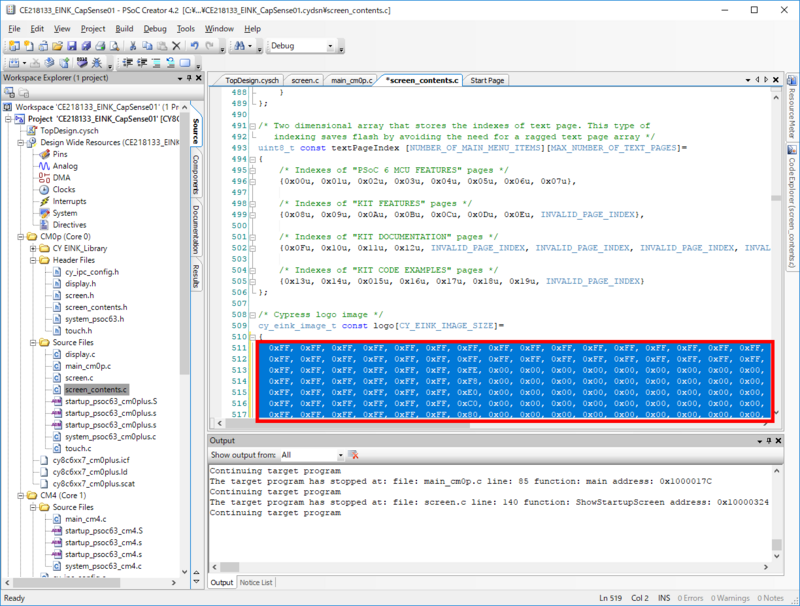This screenshot has height=606, width=800.
Task: Click the decrease indent toolbar icon
Action: 128,63
